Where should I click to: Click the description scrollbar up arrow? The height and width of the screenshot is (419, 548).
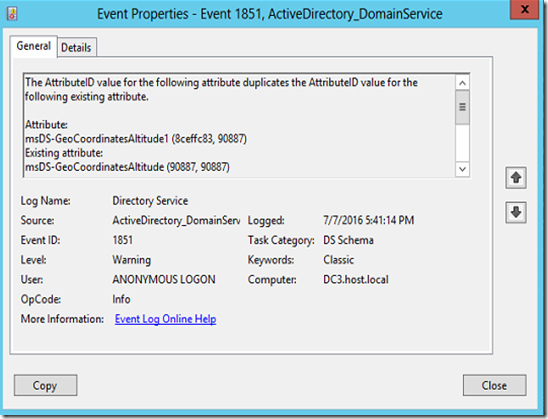tap(462, 83)
